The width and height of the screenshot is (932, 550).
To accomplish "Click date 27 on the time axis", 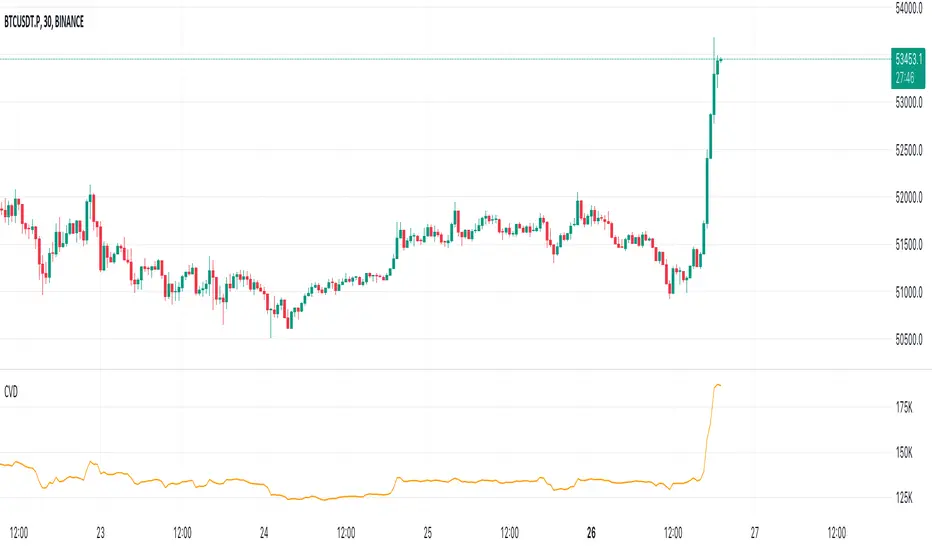I will tap(755, 531).
